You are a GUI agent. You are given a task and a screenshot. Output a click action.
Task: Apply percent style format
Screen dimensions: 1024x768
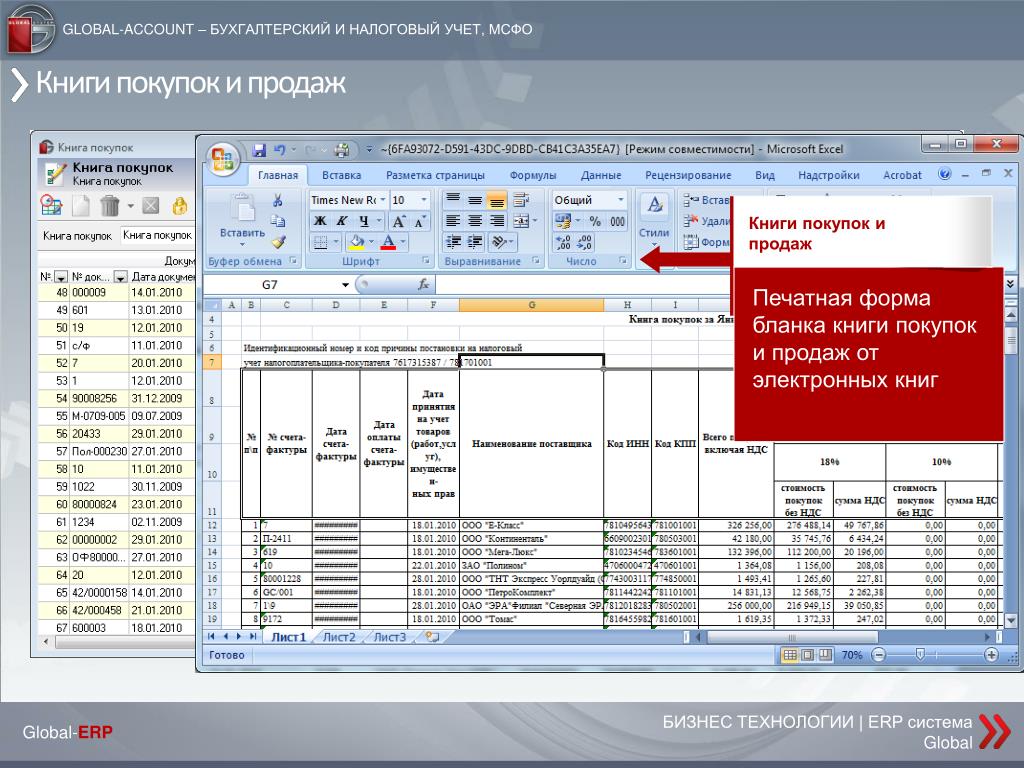click(595, 221)
